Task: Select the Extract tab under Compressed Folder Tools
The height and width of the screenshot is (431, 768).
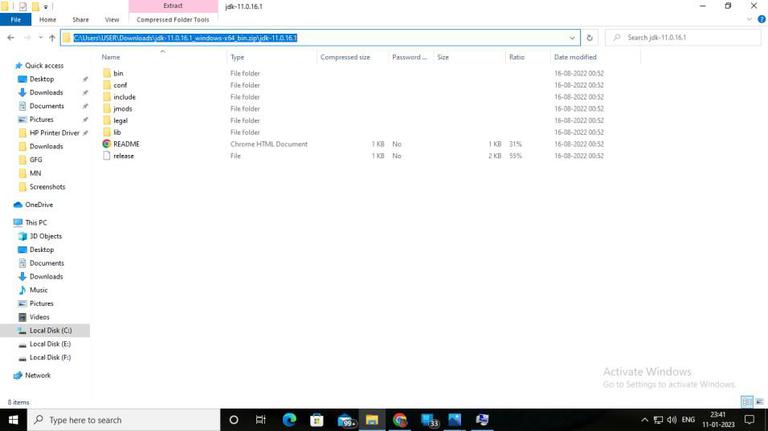Action: (173, 6)
